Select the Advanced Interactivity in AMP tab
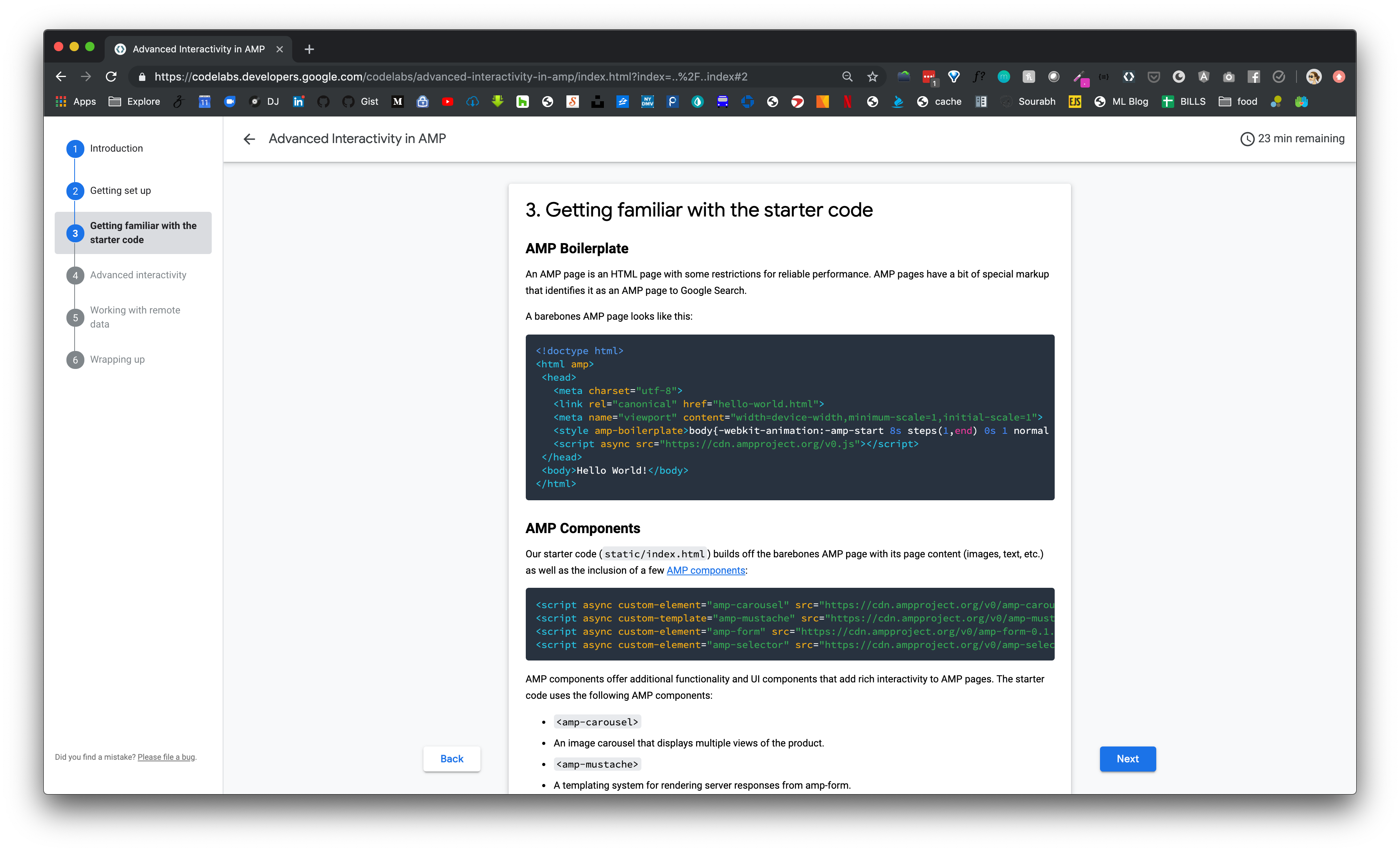This screenshot has width=1400, height=852. click(x=198, y=49)
